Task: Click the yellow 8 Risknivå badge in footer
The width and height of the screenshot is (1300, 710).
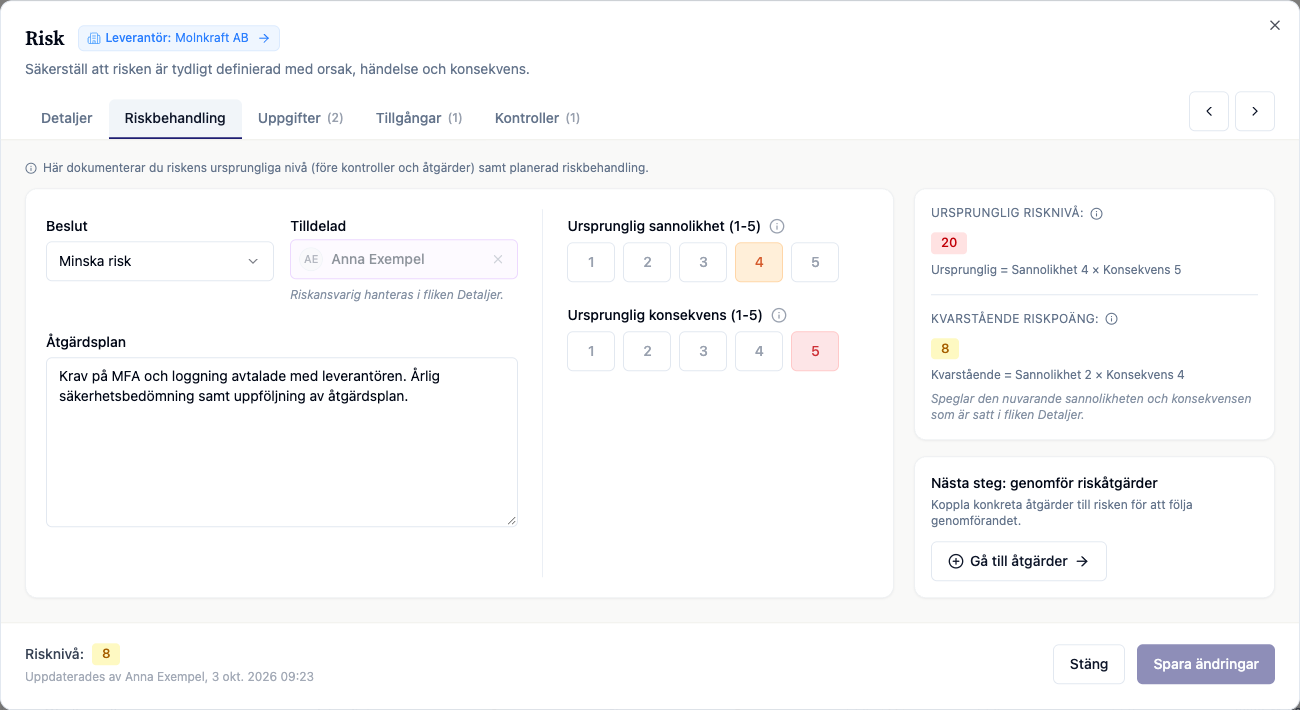Action: (106, 654)
